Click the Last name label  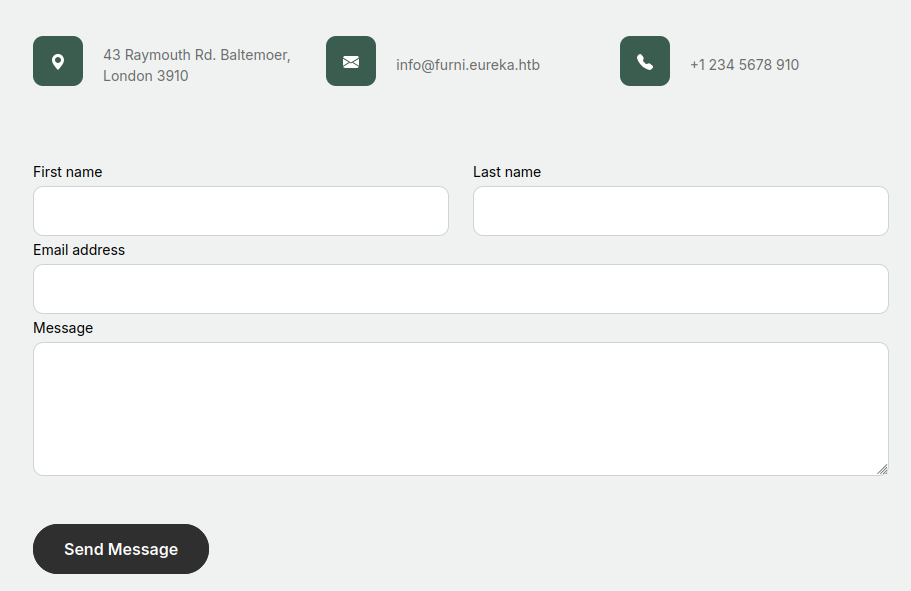click(x=506, y=172)
